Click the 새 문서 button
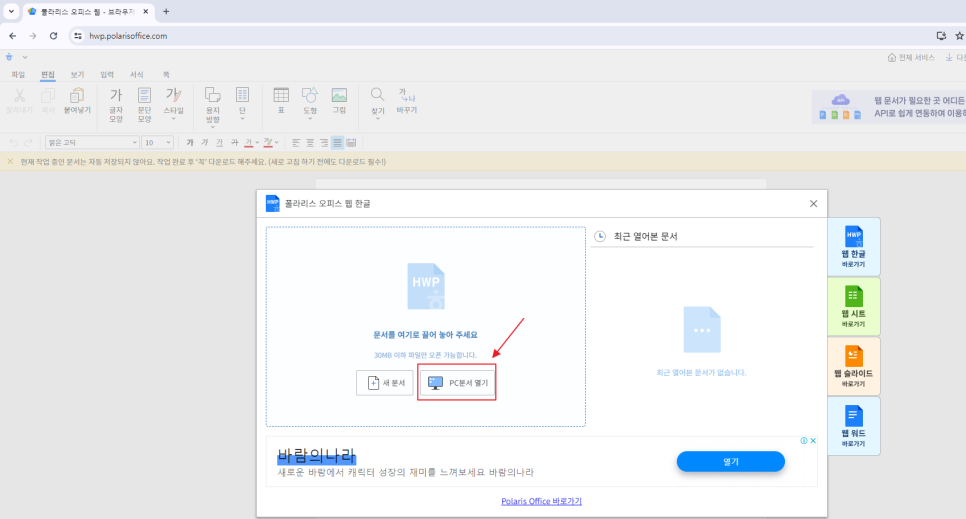The height and width of the screenshot is (519, 966). pos(385,383)
